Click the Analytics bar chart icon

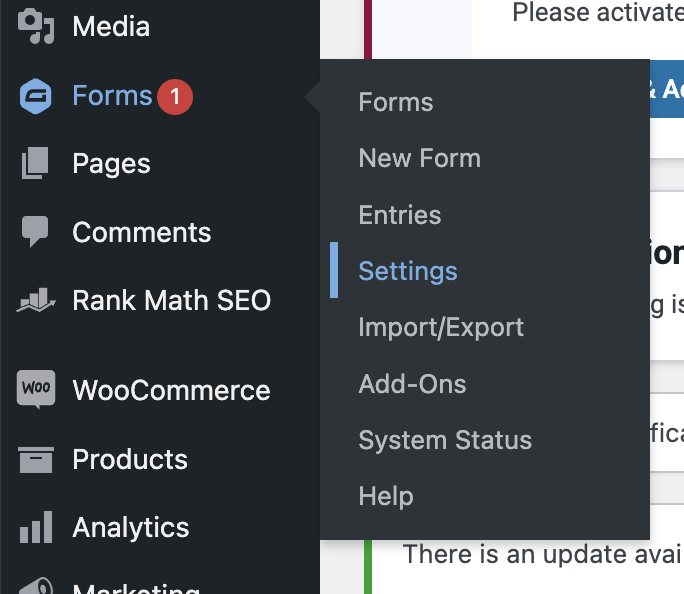36,527
